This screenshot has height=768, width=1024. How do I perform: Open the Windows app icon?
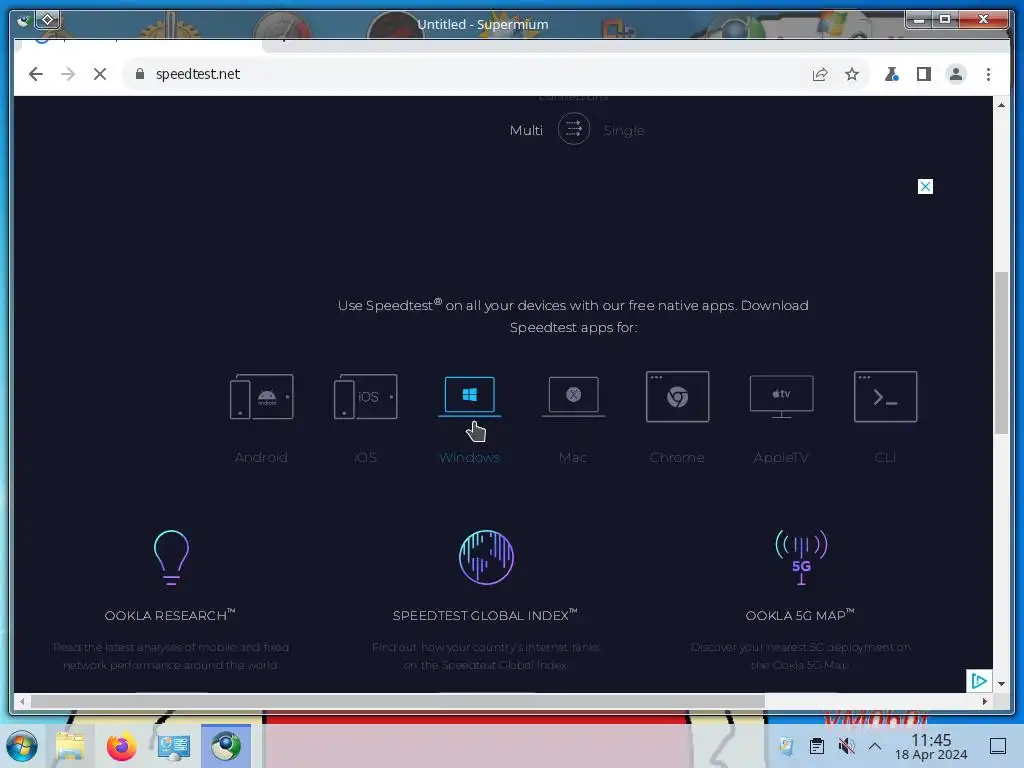[x=470, y=396]
